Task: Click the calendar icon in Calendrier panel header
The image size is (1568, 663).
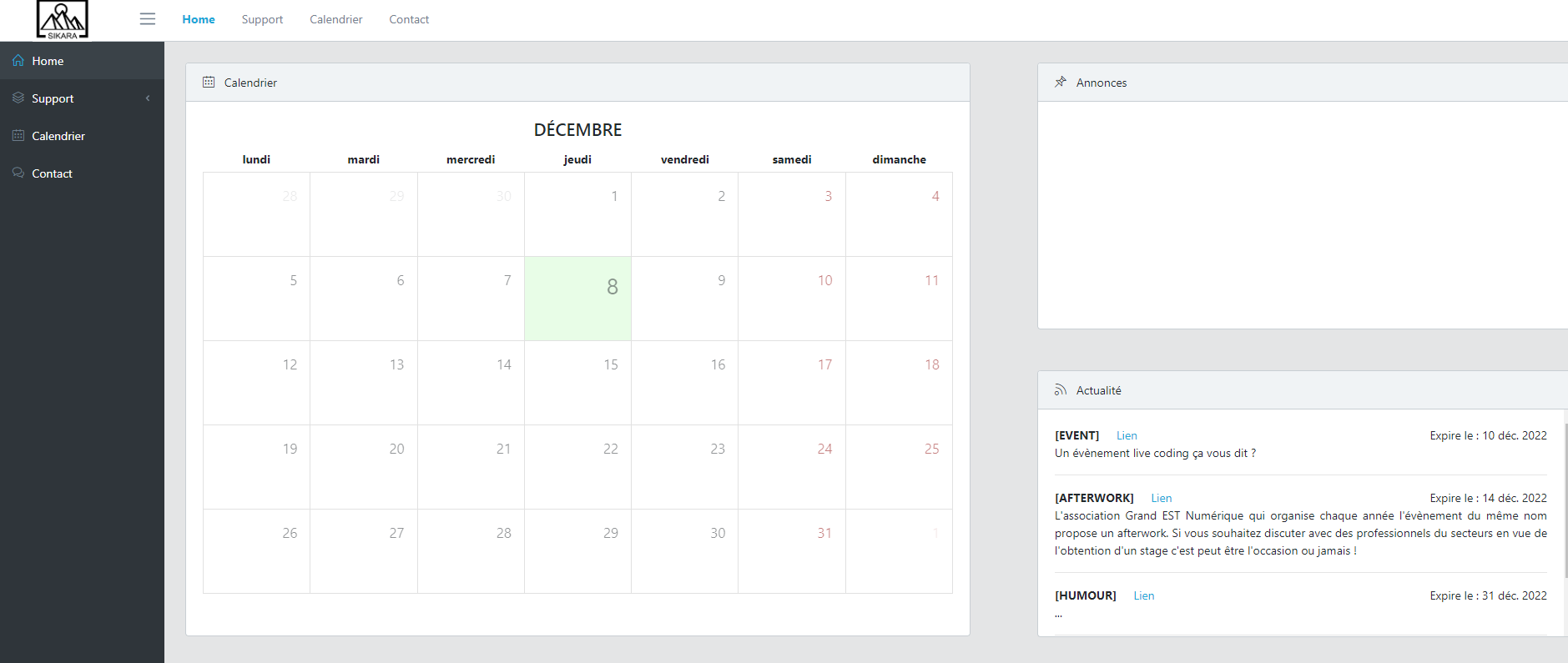Action: pyautogui.click(x=209, y=83)
